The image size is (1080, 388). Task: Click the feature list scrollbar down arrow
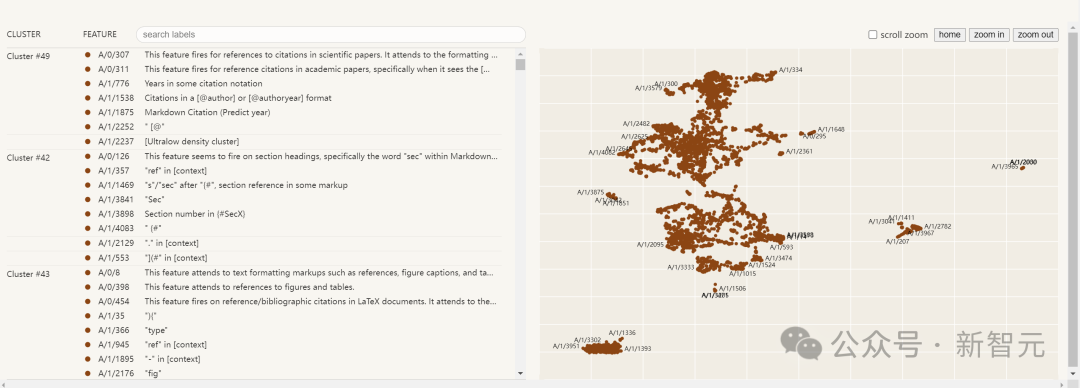[521, 374]
